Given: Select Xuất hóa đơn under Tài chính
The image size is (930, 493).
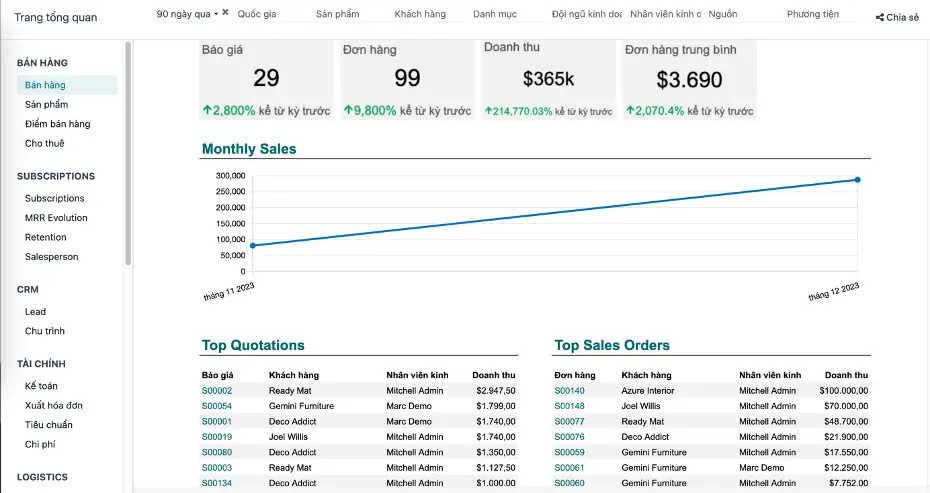Looking at the screenshot, I should tap(54, 405).
